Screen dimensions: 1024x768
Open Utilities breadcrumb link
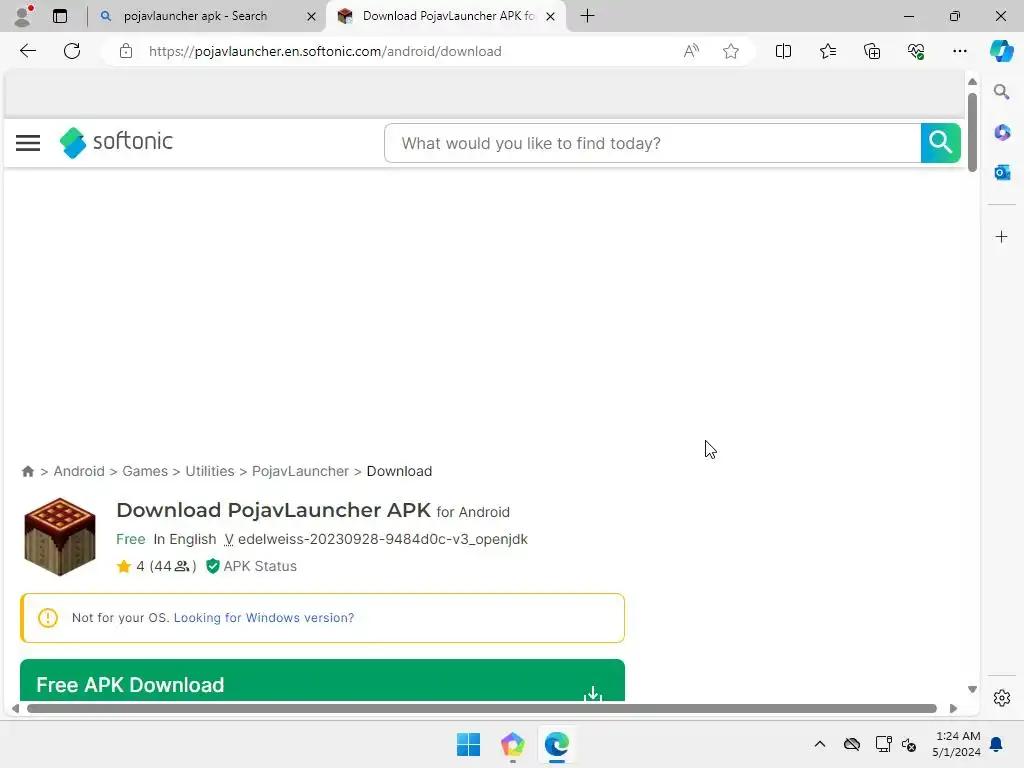[x=210, y=472]
